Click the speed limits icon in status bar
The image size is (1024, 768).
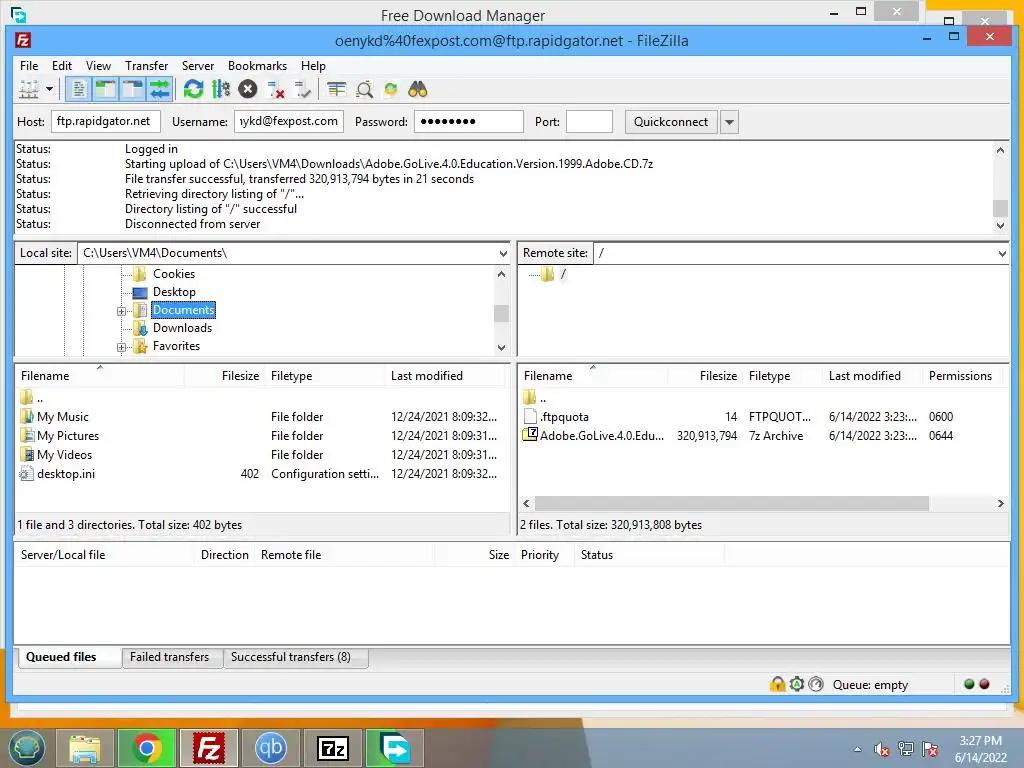816,684
